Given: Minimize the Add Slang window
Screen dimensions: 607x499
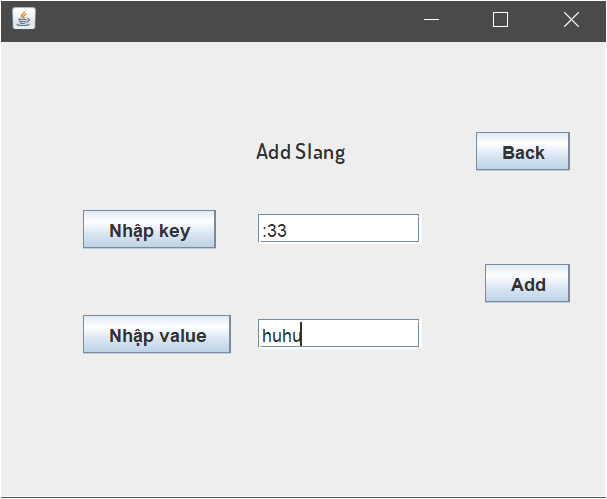Looking at the screenshot, I should point(431,19).
